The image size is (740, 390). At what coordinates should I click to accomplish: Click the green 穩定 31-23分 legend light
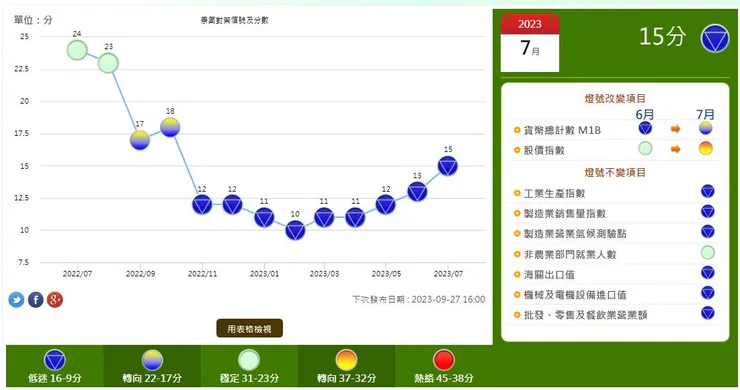pos(249,360)
